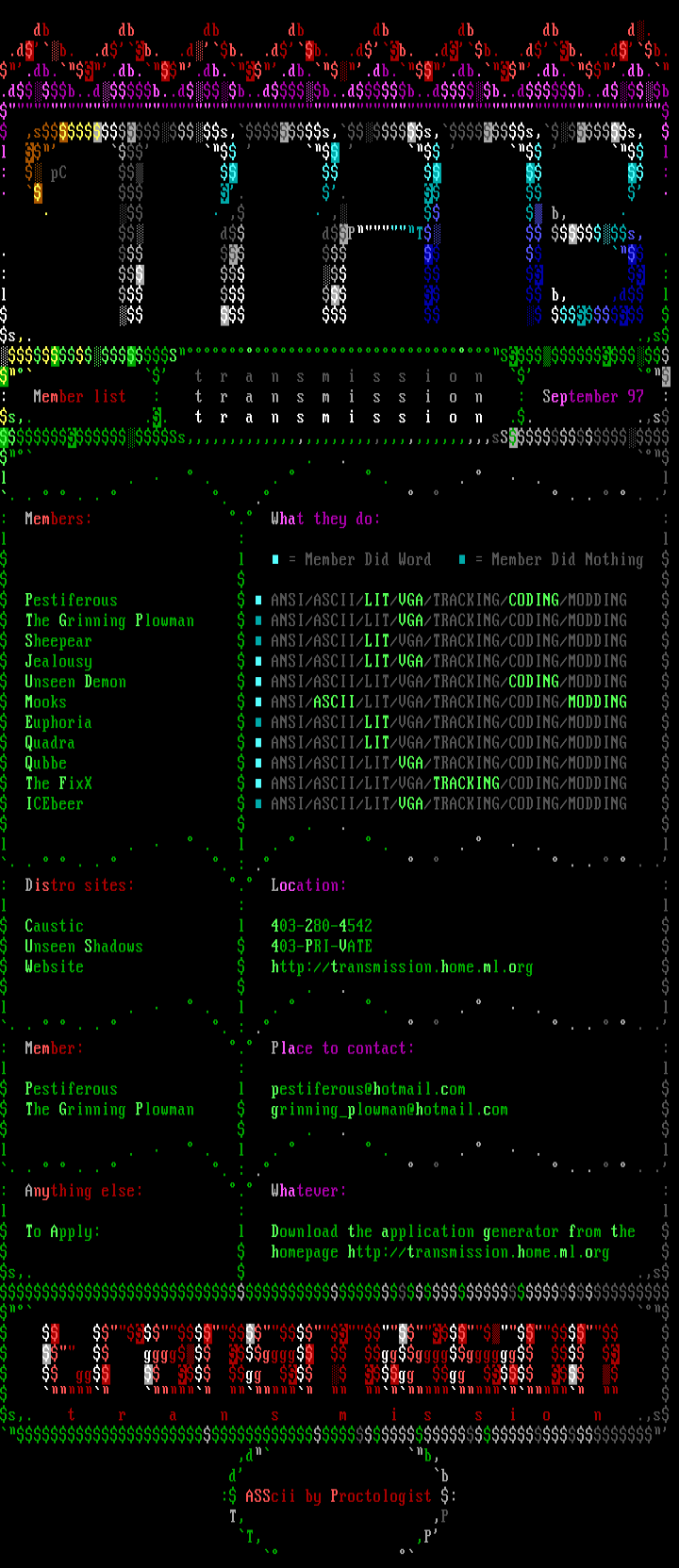
Task: Click the first legend square after What they do
Action: click(275, 559)
